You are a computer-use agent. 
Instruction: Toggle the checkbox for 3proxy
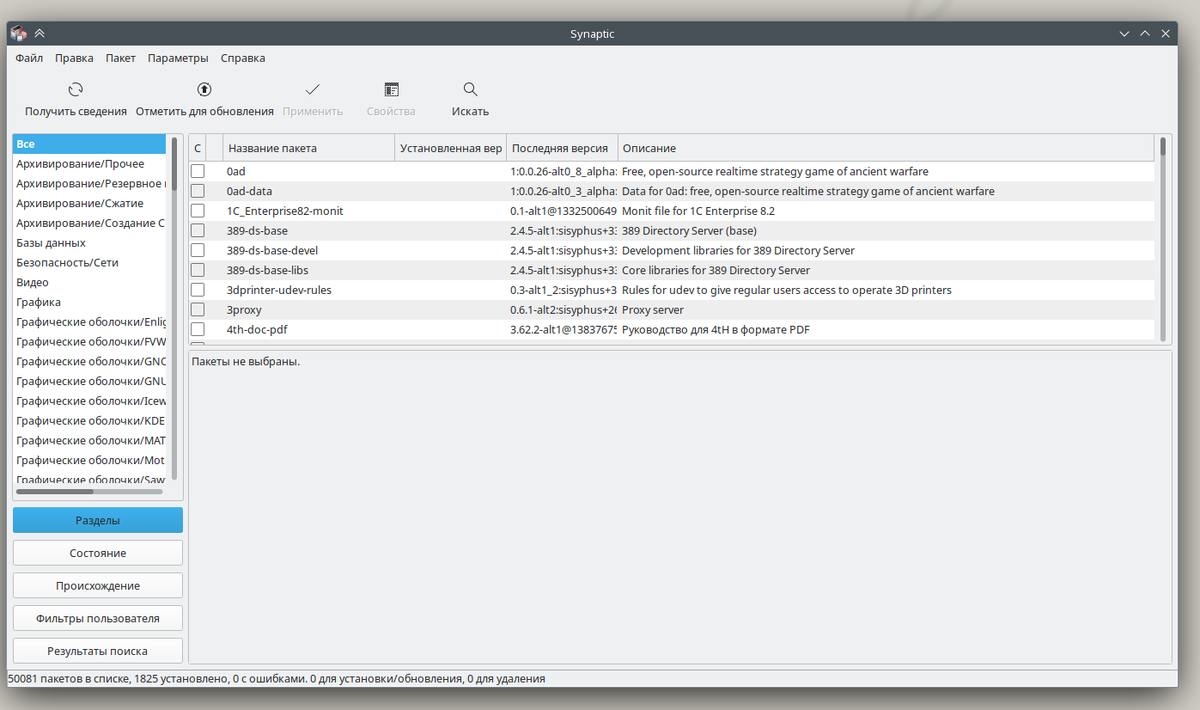(196, 309)
